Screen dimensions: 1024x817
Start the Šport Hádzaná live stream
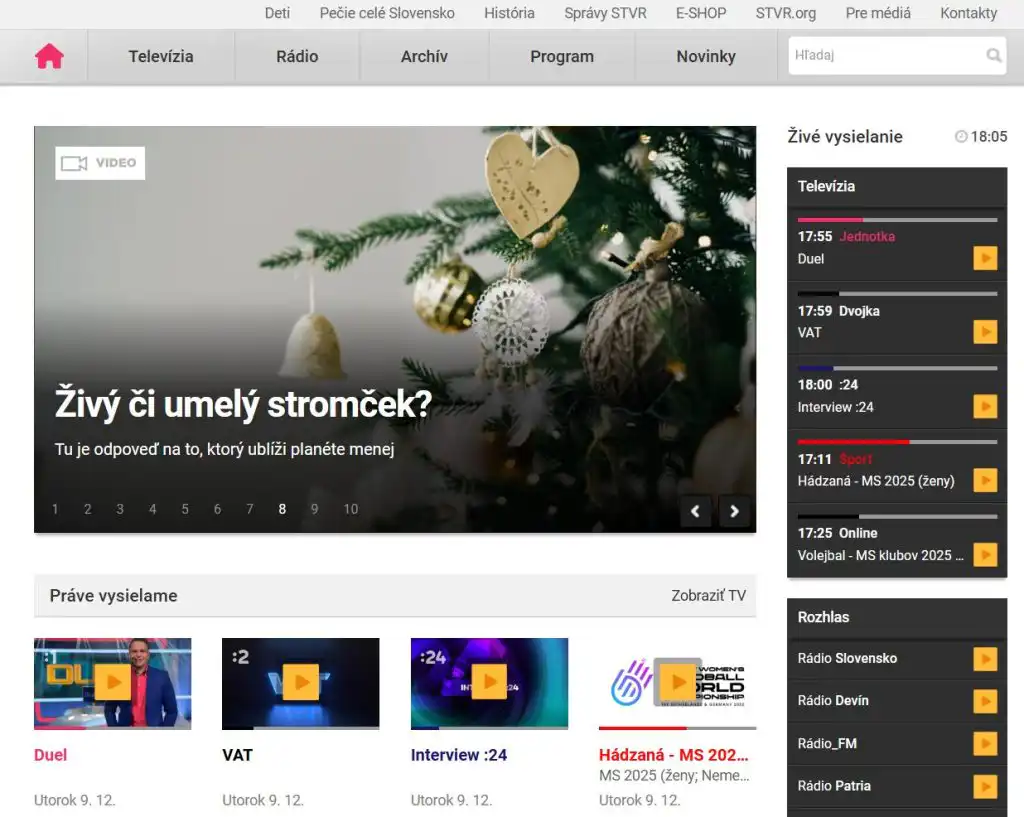[985, 481]
